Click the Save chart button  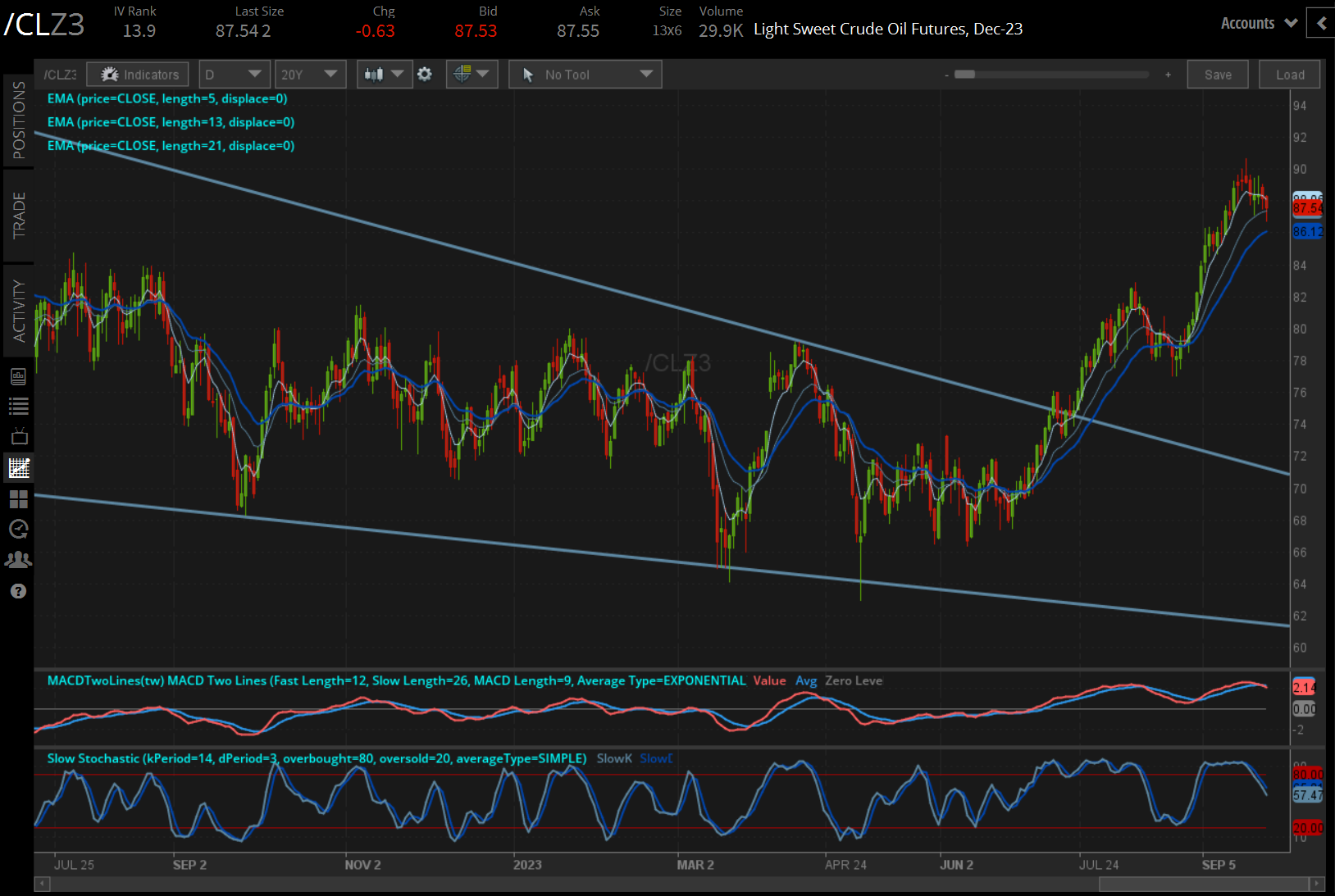[x=1218, y=75]
